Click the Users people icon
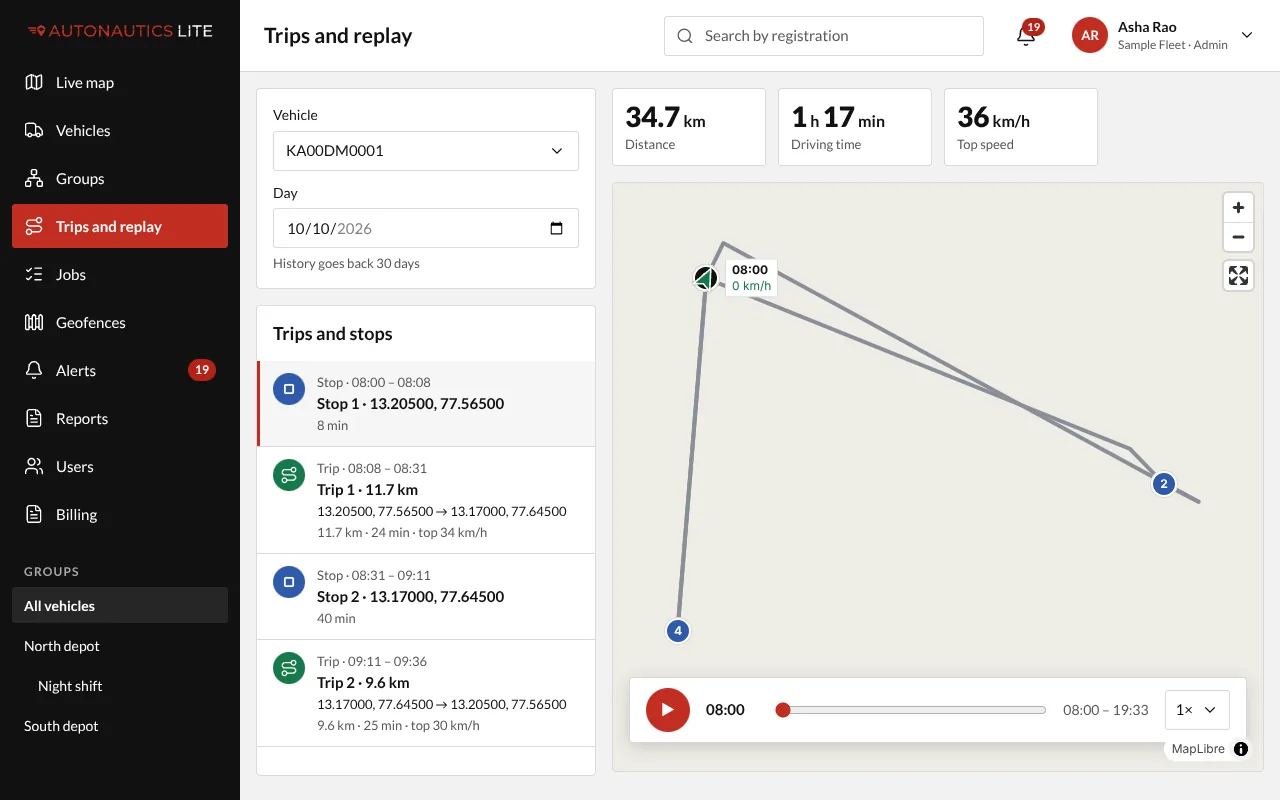Screen dimensions: 1280x800 (x=34, y=467)
